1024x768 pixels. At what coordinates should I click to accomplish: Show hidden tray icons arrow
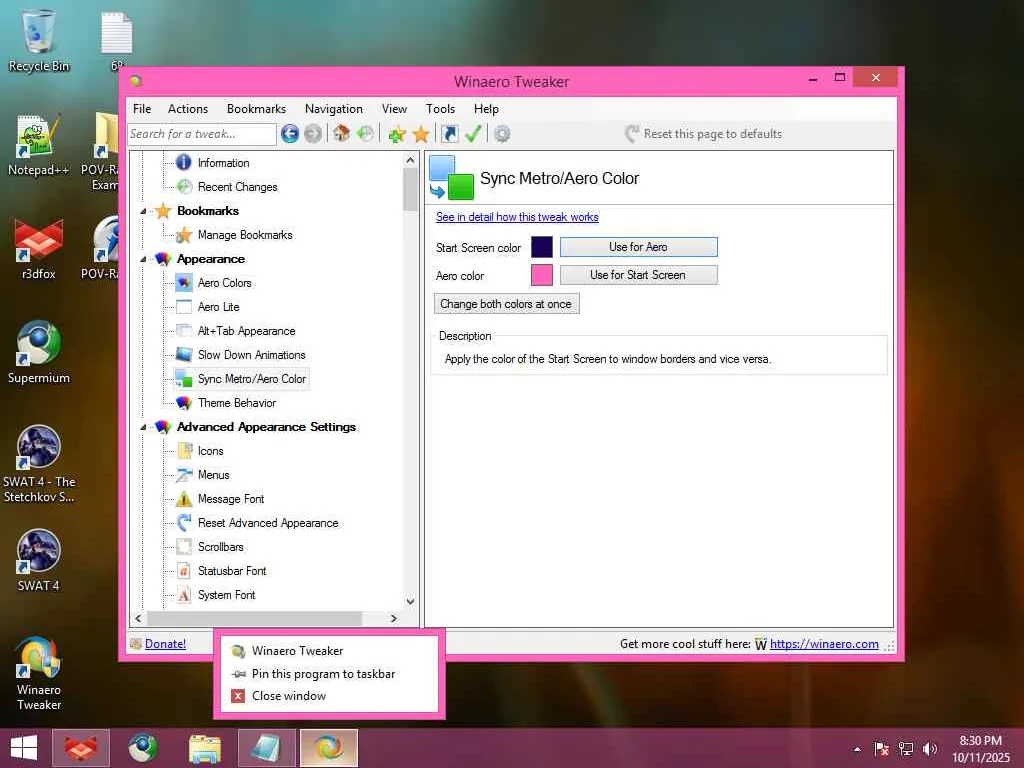(x=857, y=749)
